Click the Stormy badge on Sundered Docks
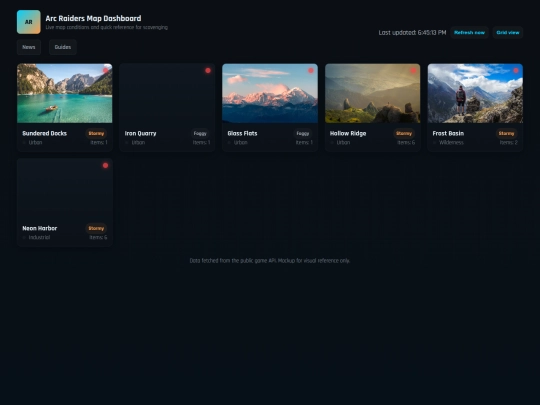This screenshot has height=405, width=540. coord(96,133)
